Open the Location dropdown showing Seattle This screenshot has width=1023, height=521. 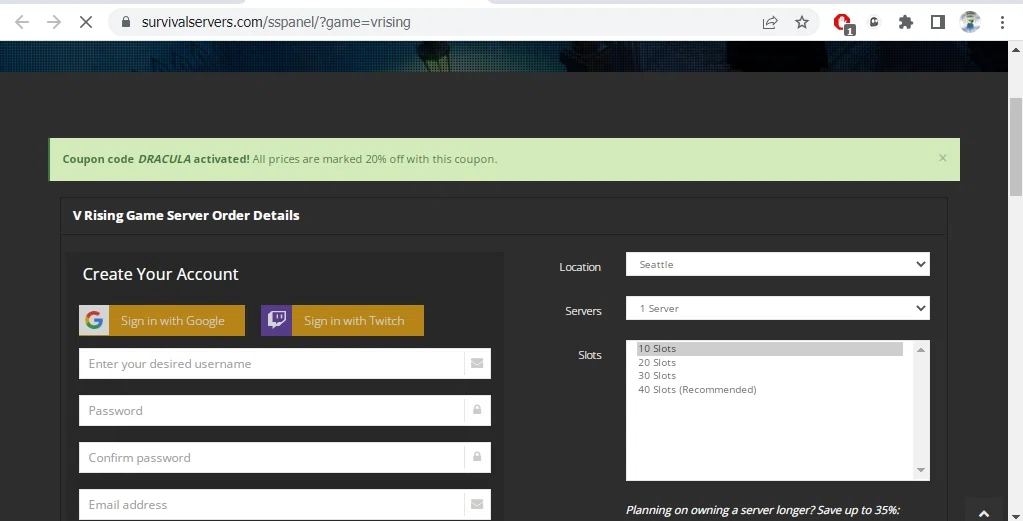click(x=778, y=264)
